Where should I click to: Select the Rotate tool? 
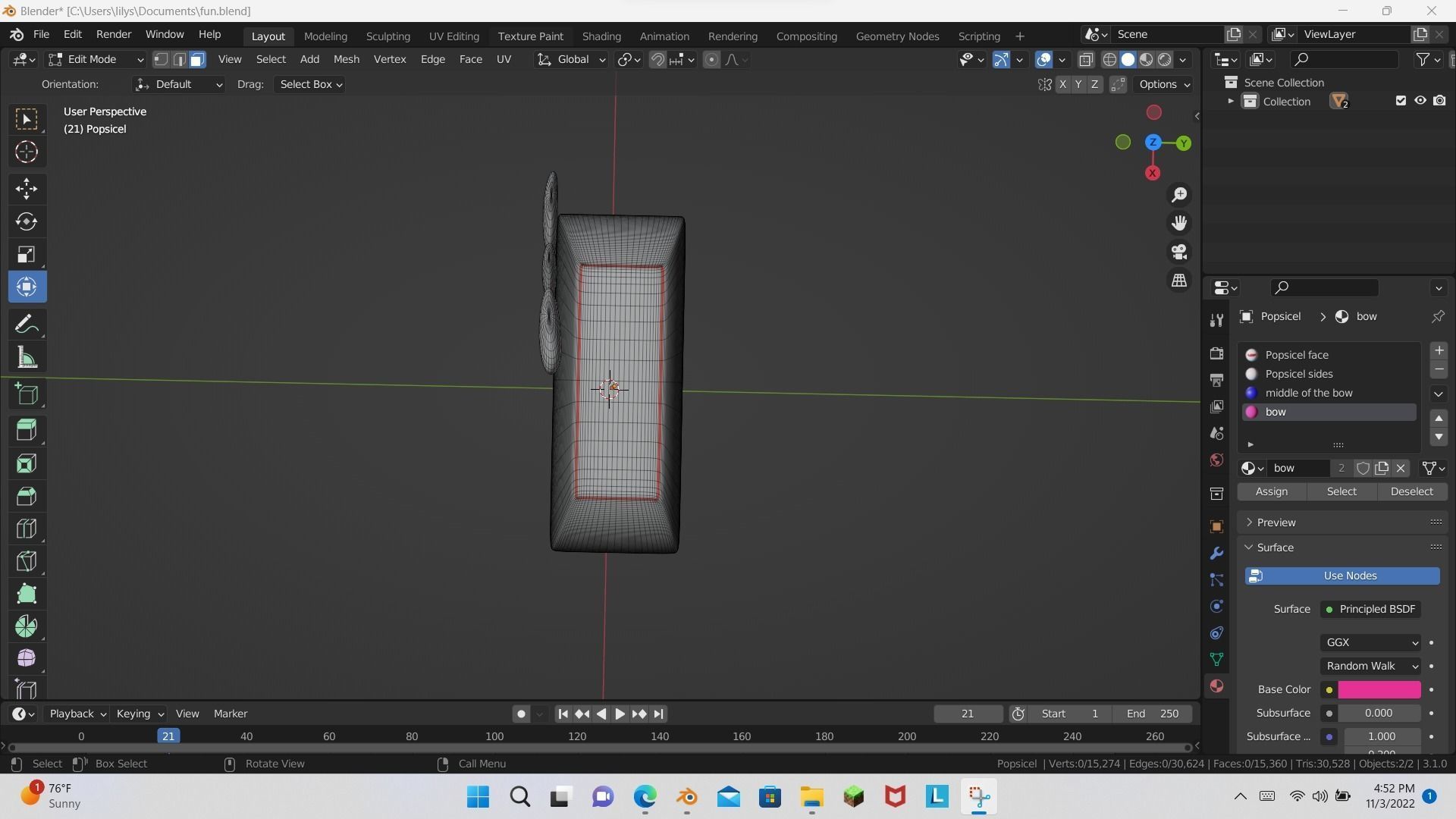tap(27, 221)
